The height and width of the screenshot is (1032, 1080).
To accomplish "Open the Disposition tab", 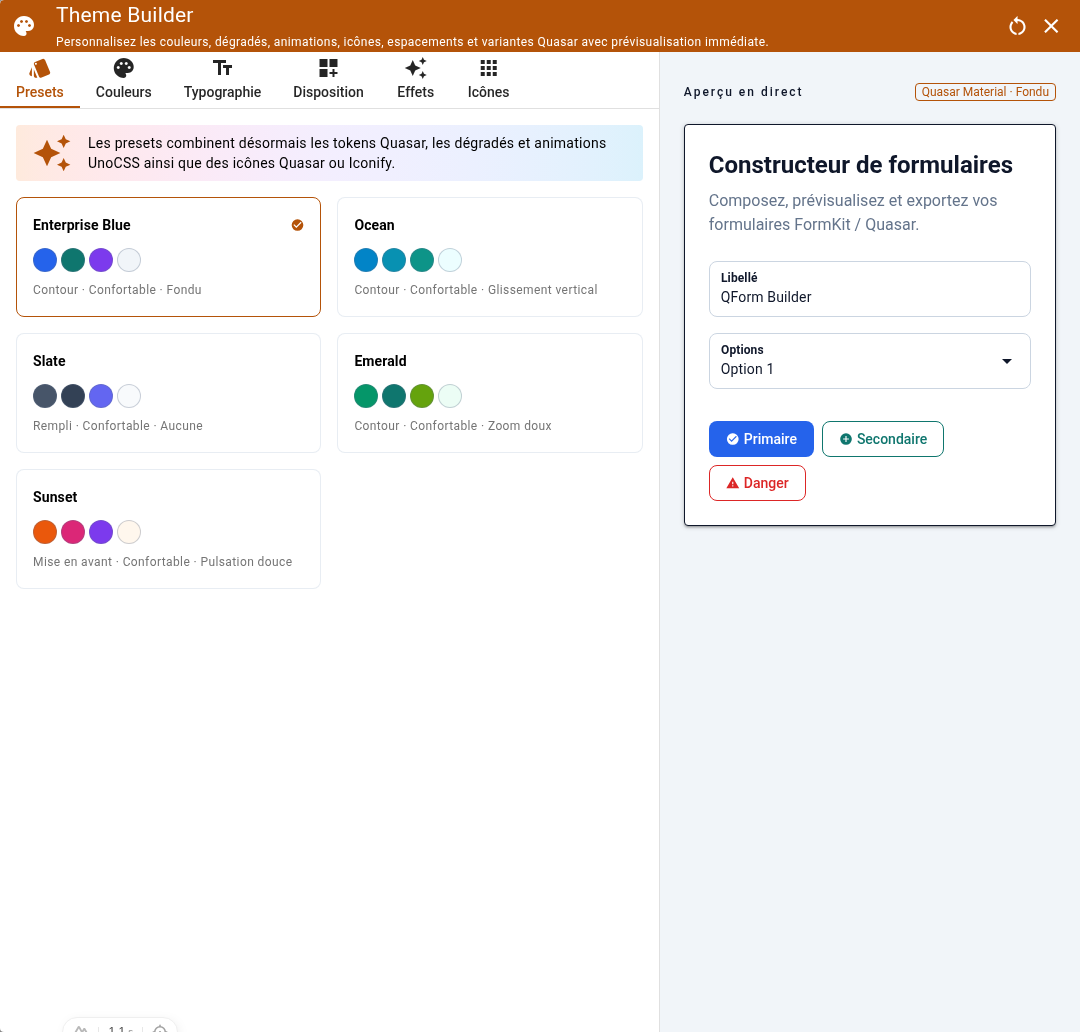I will pos(329,80).
